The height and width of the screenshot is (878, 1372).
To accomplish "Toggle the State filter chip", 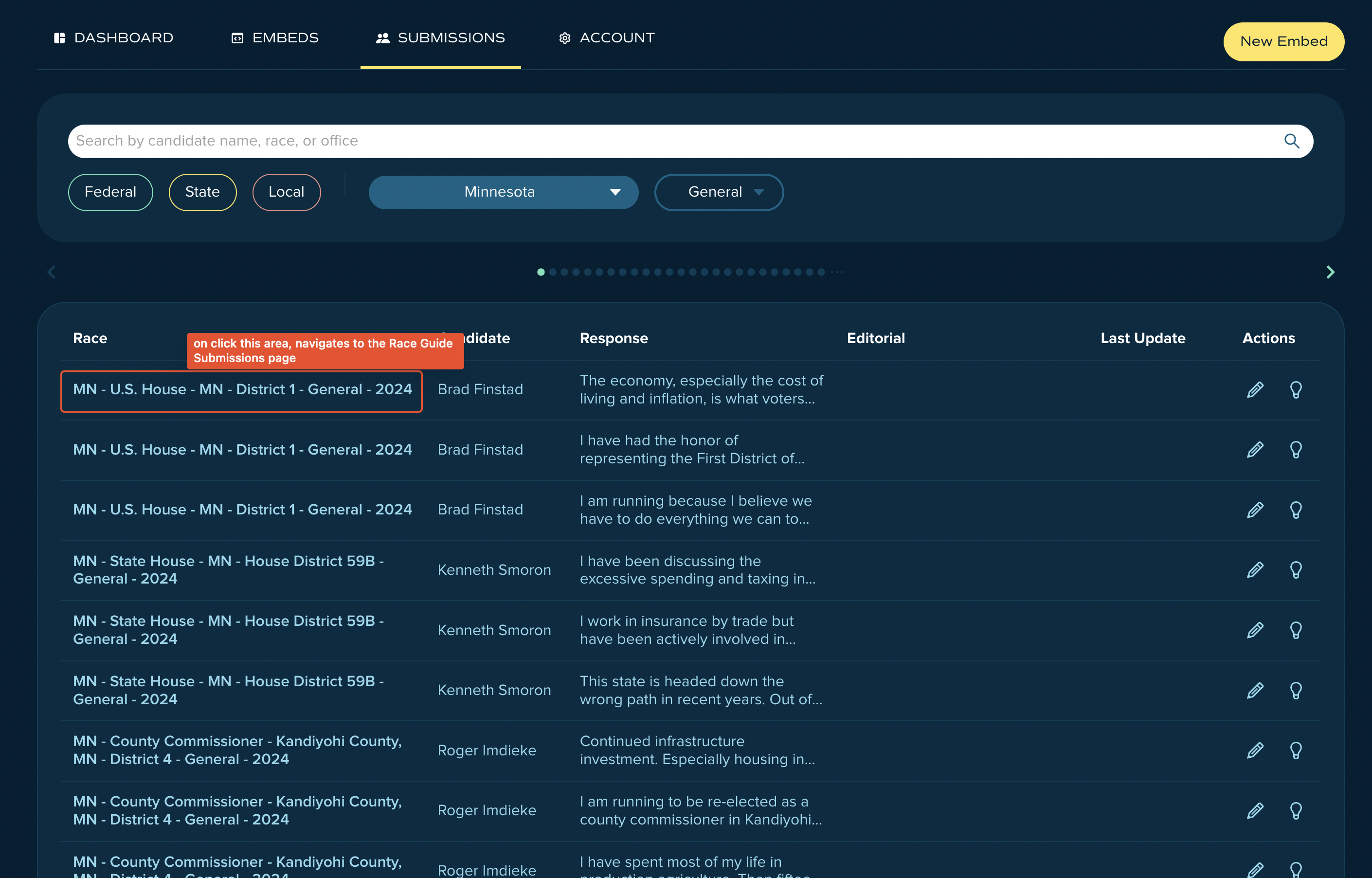I will pos(202,192).
